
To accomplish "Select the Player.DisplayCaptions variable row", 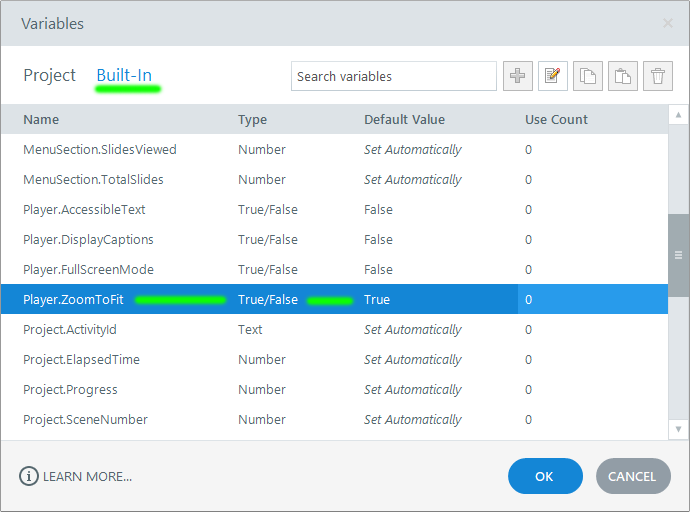I will (88, 240).
